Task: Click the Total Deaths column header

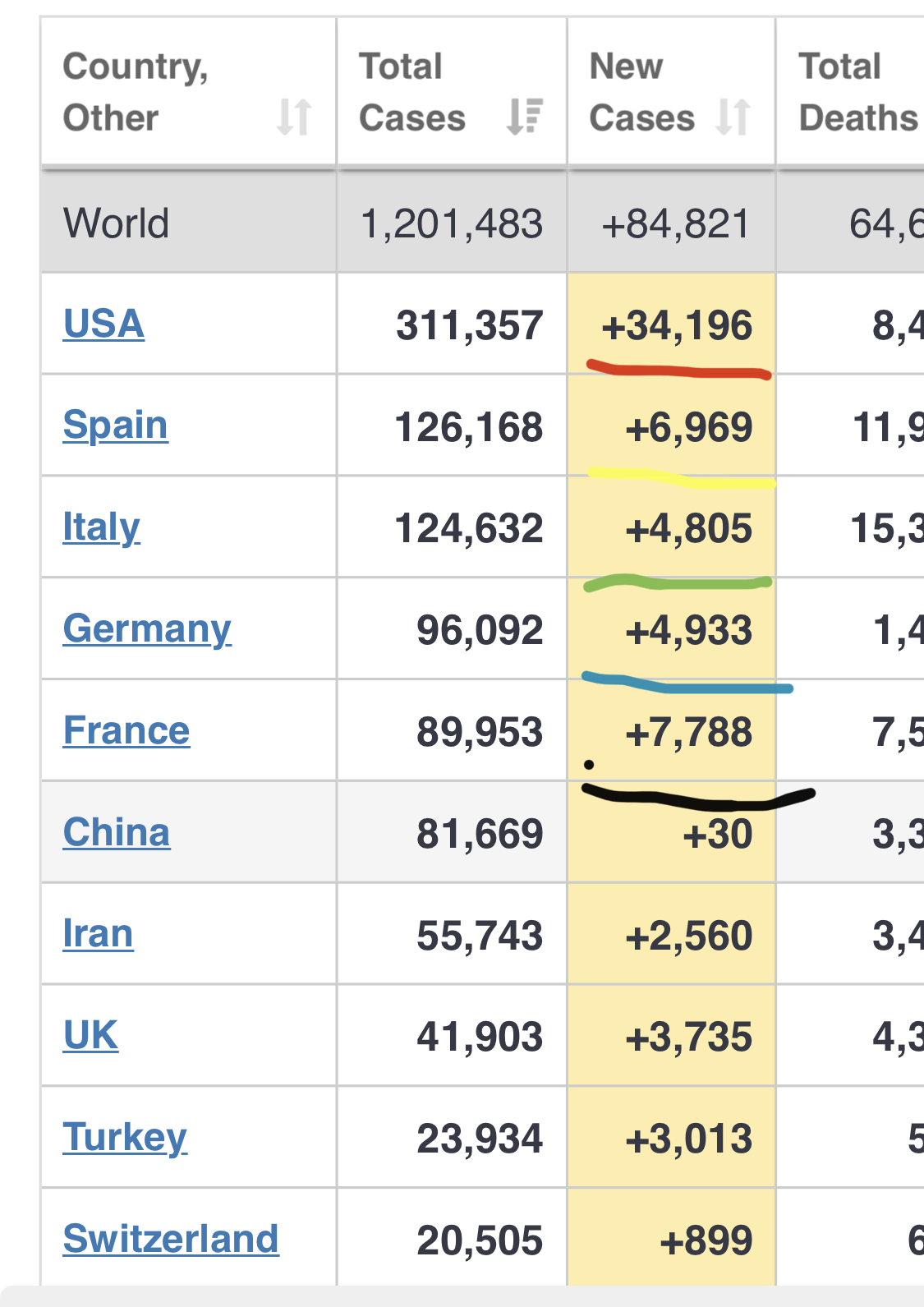Action: pyautogui.click(x=857, y=92)
